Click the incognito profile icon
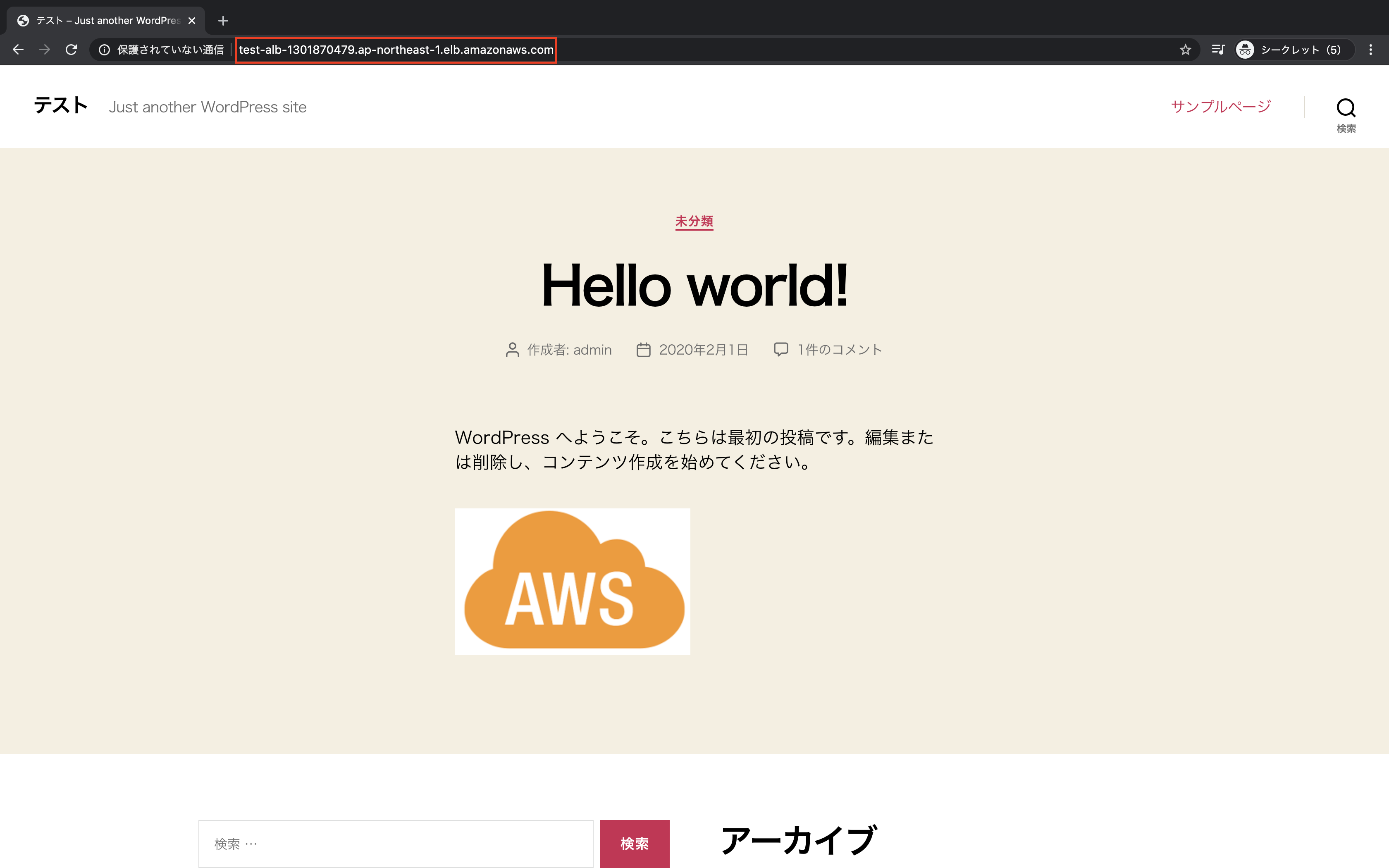The width and height of the screenshot is (1389, 868). click(x=1244, y=50)
